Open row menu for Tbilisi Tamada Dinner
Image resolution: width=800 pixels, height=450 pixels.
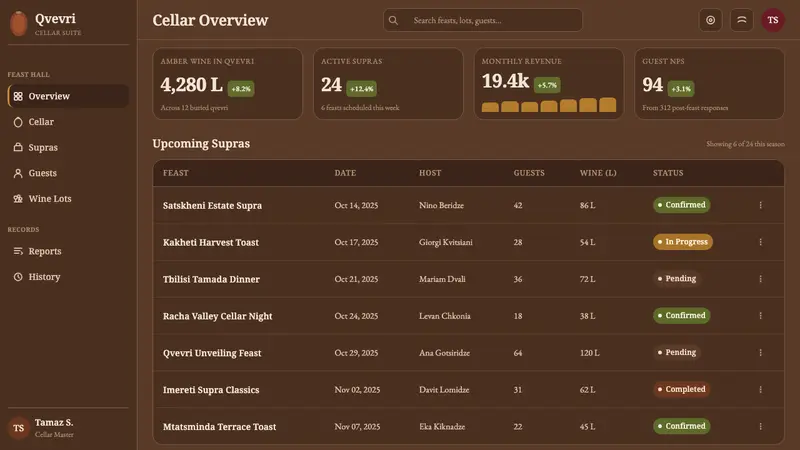[x=760, y=279]
